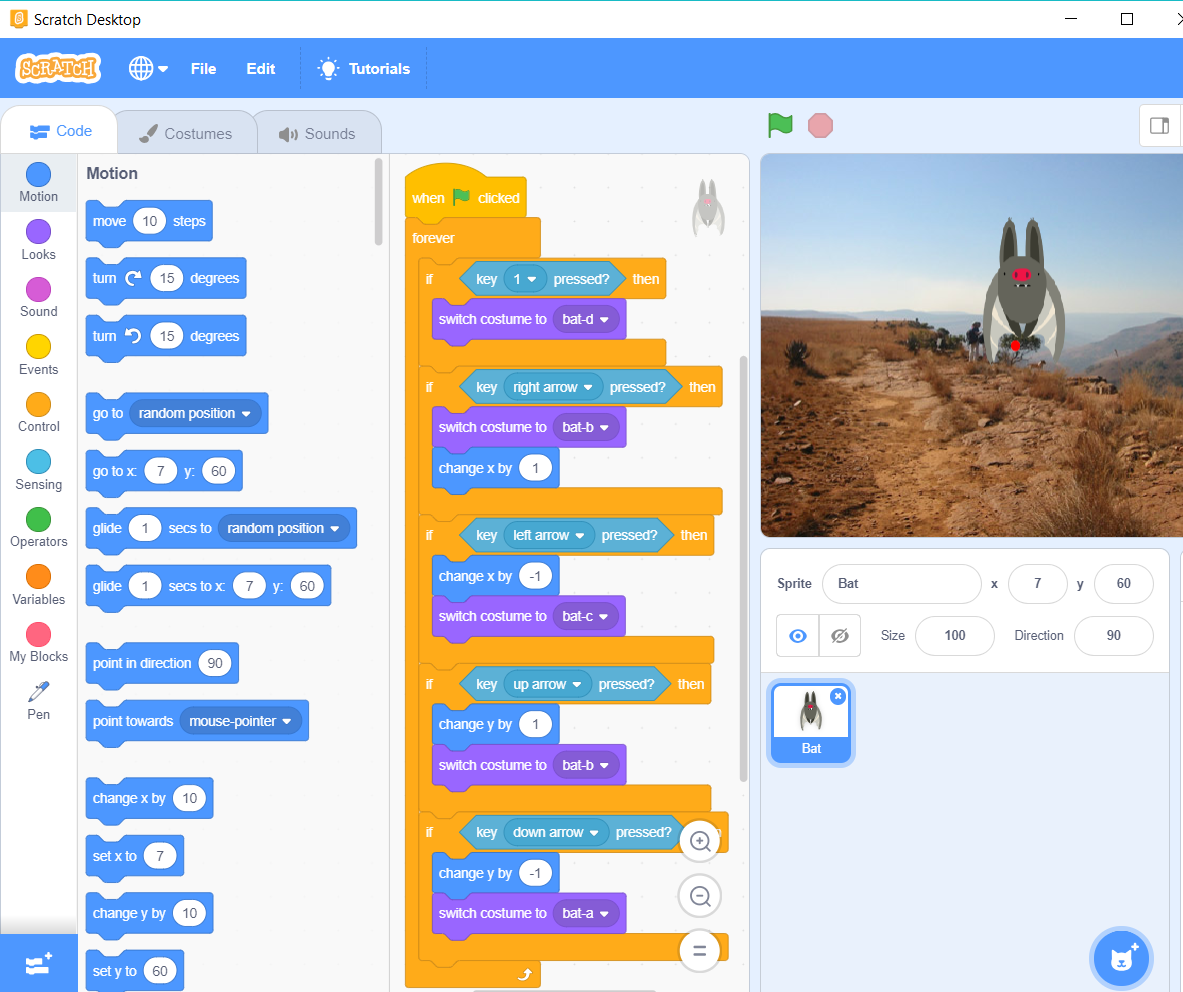Screen dimensions: 1183x992
Task: Hide the Bat sprite with crossed-eye toggle
Action: (x=838, y=635)
